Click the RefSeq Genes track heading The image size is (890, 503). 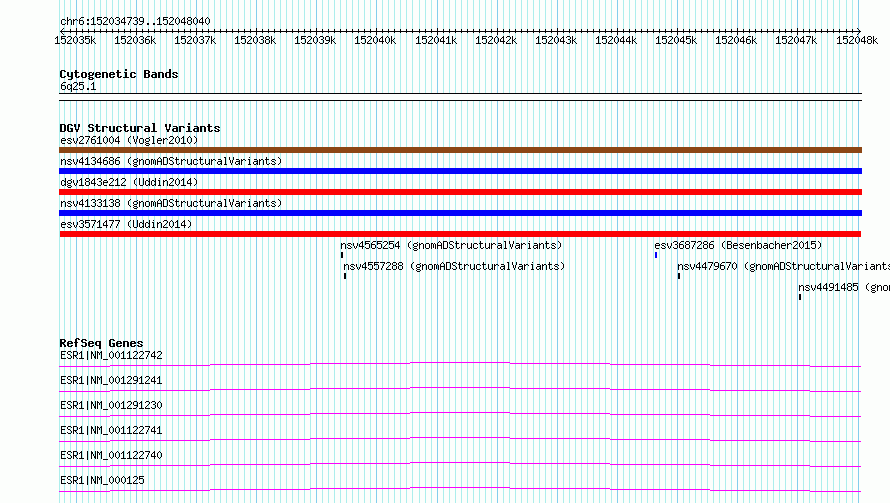101,343
